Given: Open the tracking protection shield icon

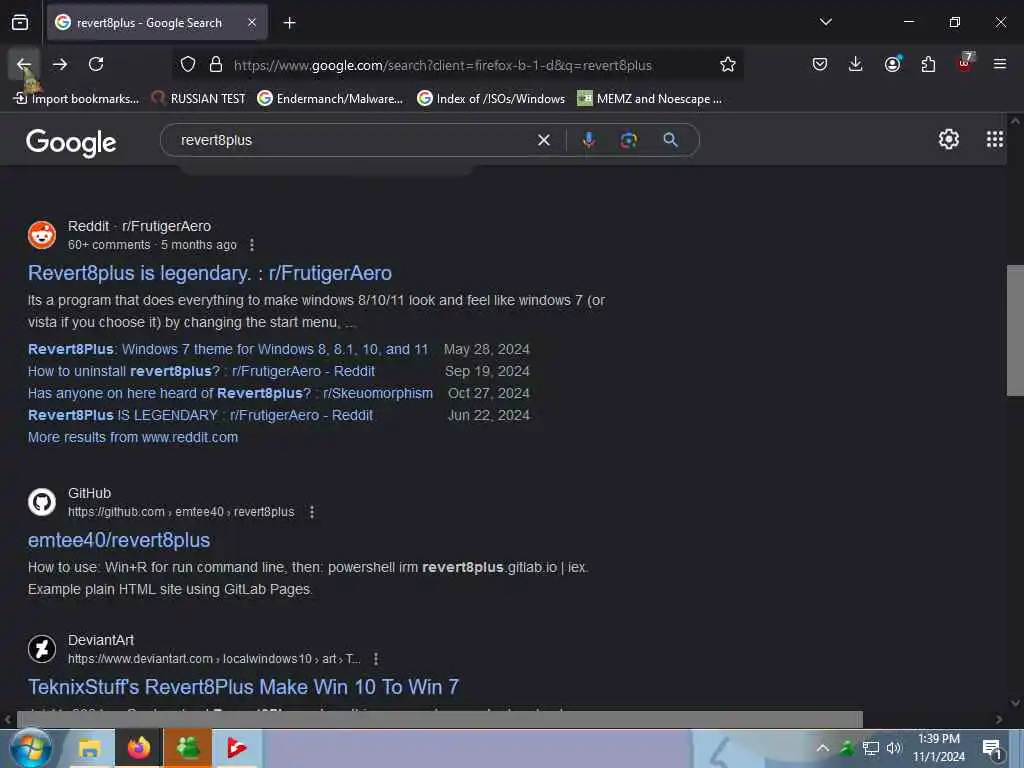Looking at the screenshot, I should (188, 65).
